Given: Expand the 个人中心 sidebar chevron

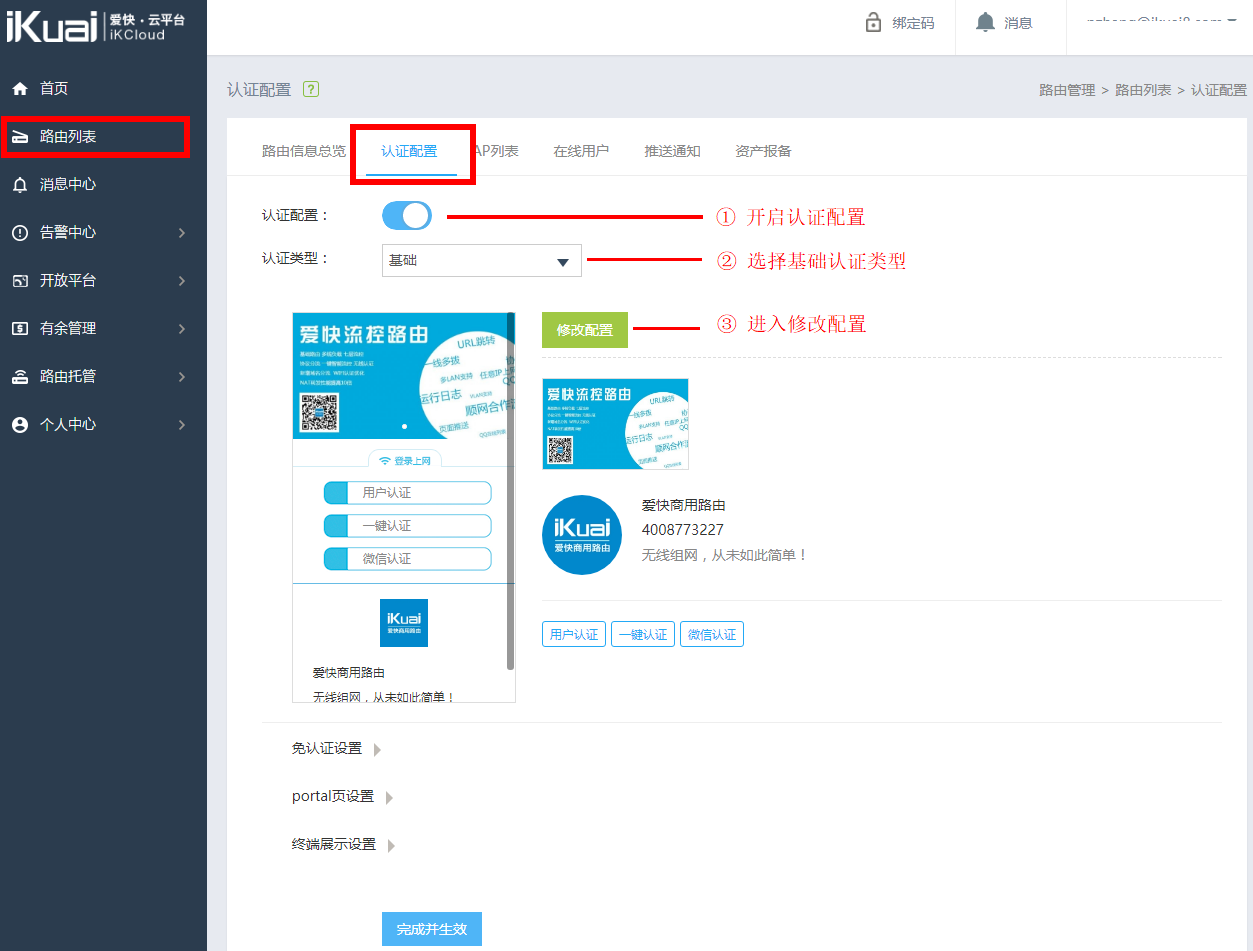Looking at the screenshot, I should (x=182, y=425).
